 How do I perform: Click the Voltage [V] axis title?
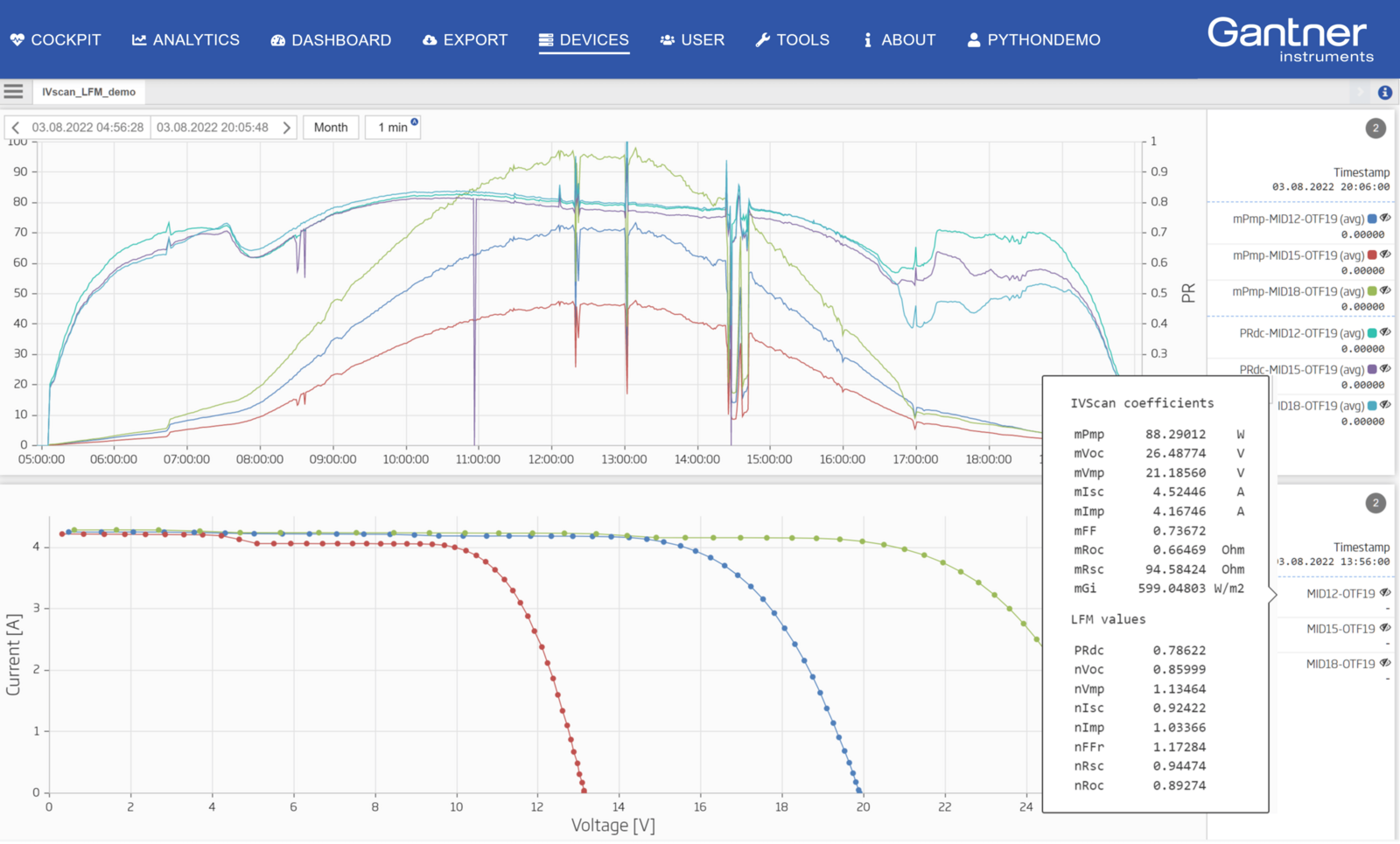point(612,825)
